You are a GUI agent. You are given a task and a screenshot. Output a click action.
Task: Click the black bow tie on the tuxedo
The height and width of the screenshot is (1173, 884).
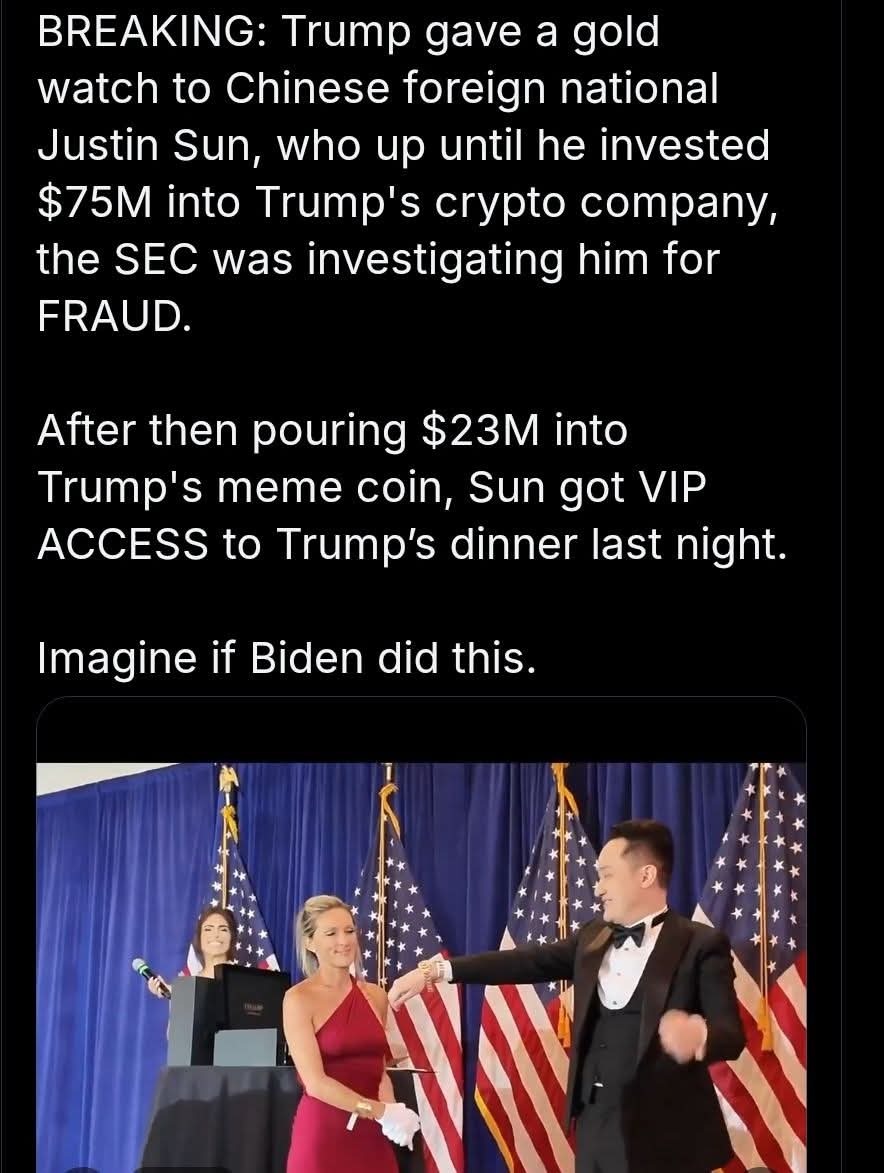[x=628, y=934]
